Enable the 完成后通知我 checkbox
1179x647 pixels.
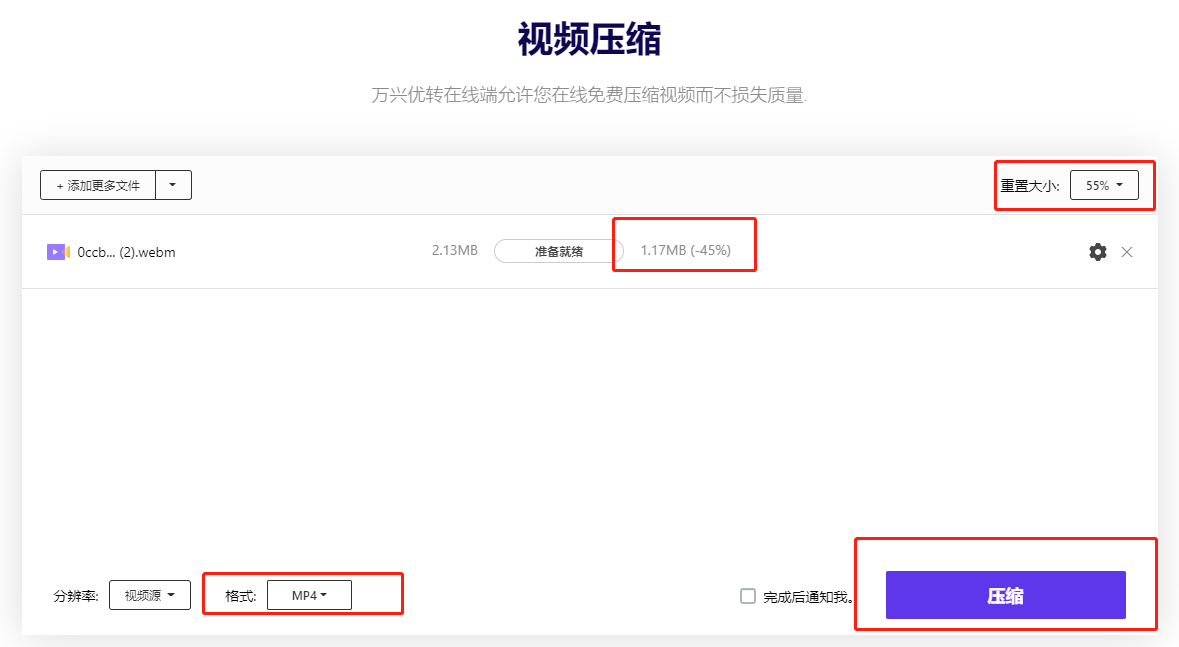[x=748, y=596]
